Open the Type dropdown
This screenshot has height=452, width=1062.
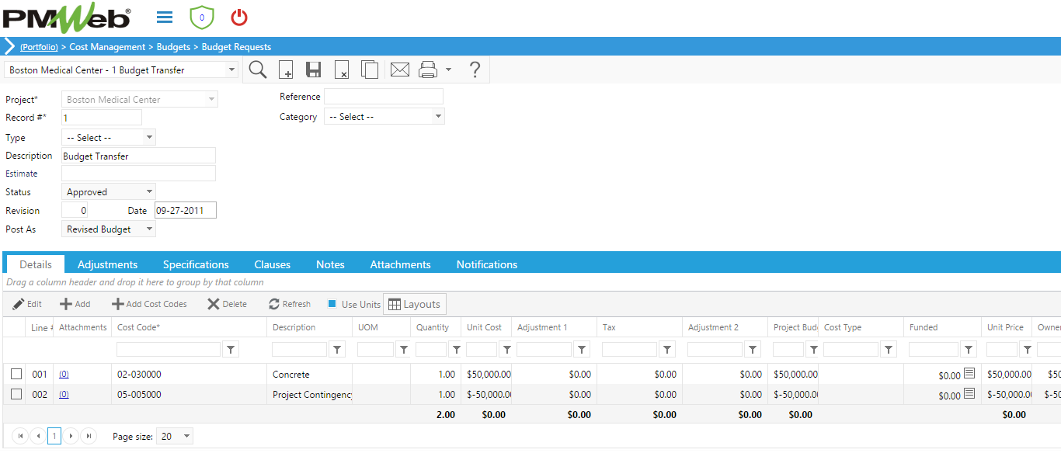[149, 138]
